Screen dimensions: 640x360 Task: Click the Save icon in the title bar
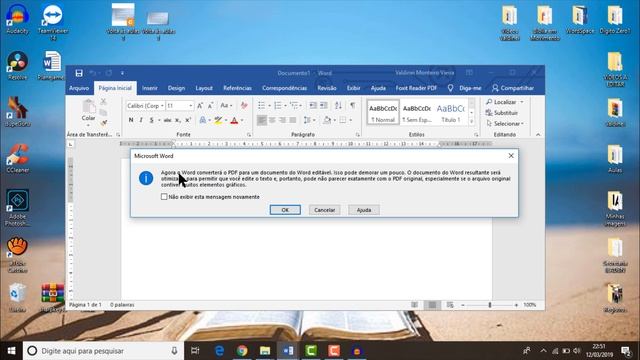(x=79, y=73)
